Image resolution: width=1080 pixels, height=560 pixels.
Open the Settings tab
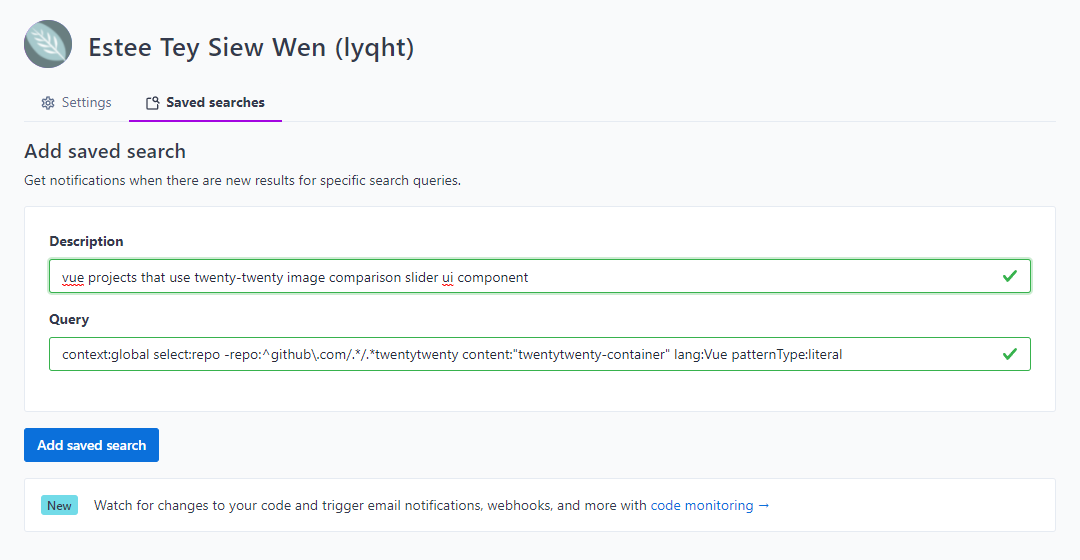(76, 103)
